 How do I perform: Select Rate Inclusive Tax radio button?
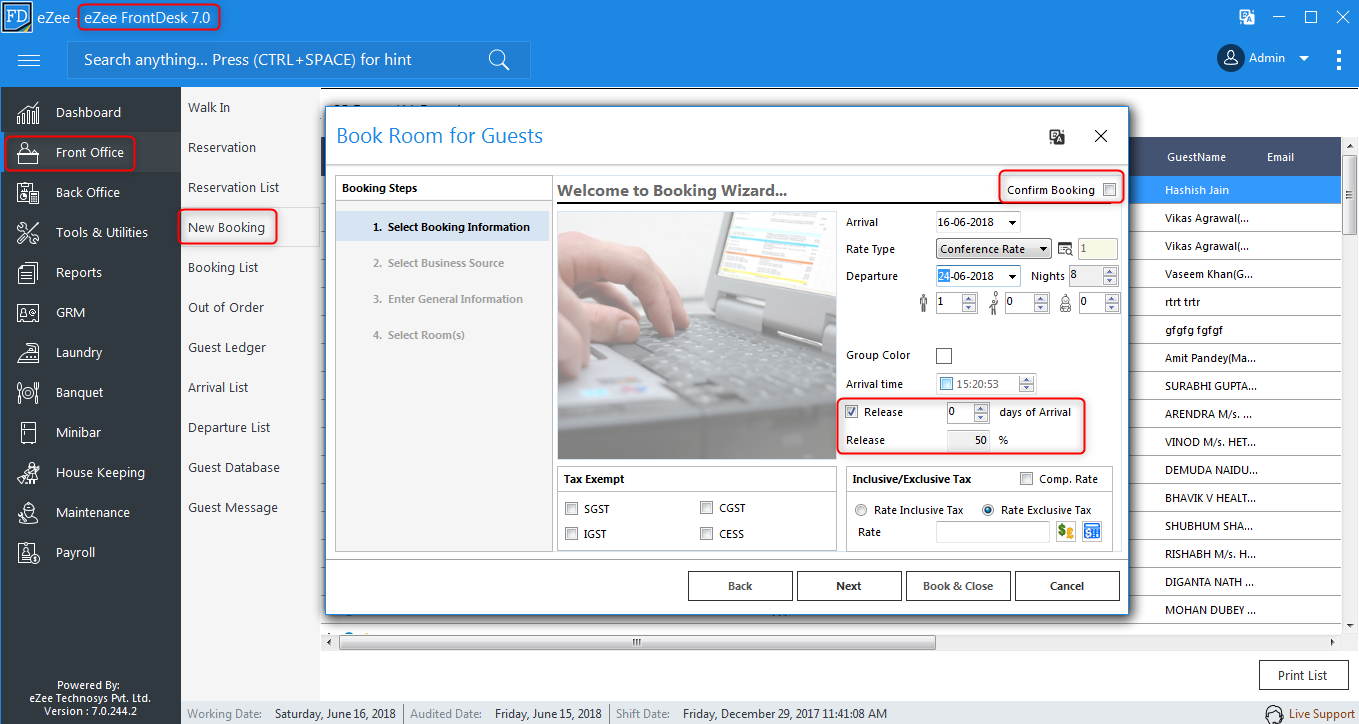pyautogui.click(x=861, y=510)
